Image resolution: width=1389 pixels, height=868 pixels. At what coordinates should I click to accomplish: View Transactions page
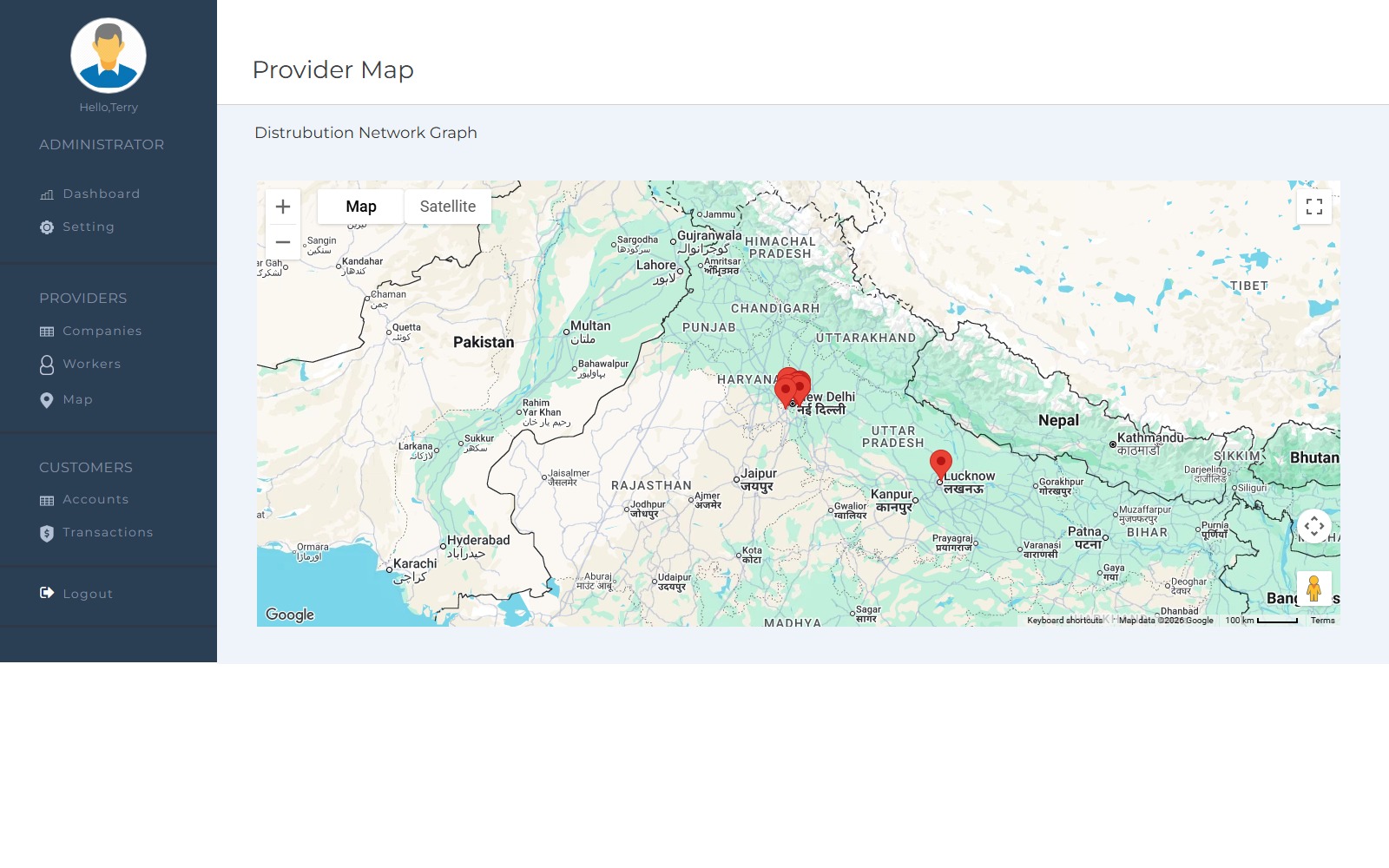click(108, 532)
